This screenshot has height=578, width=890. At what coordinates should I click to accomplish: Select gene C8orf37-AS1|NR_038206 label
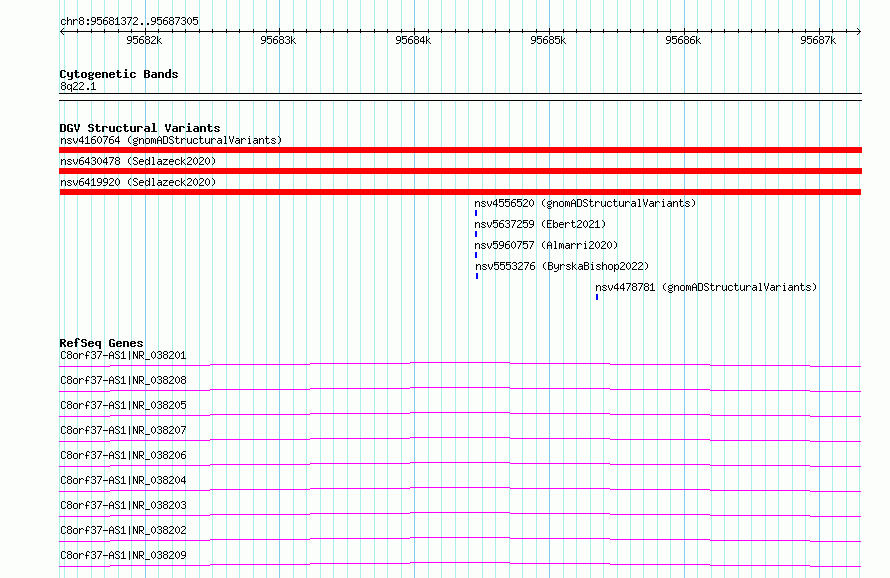coord(123,455)
